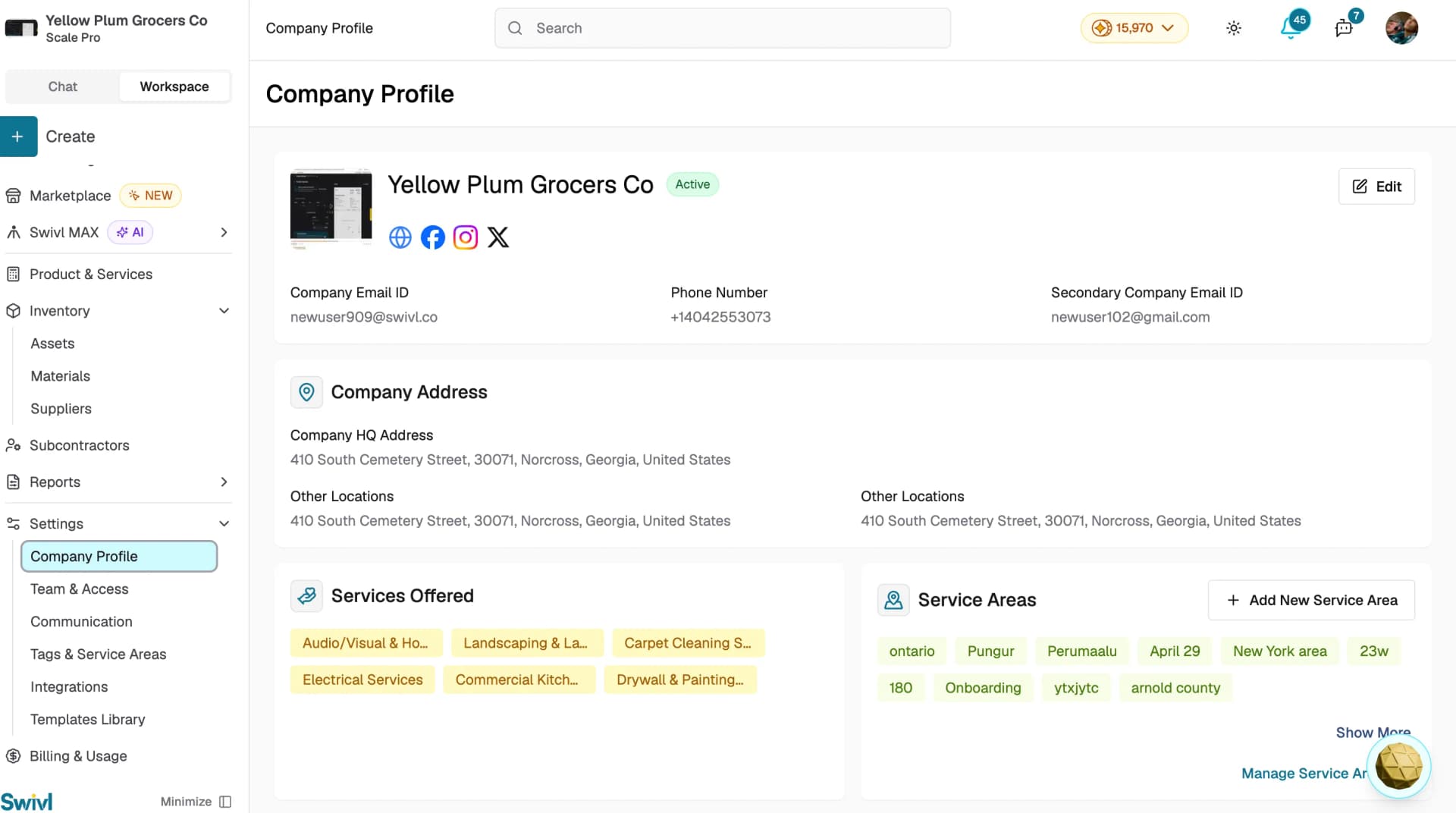Click the Show More link
The height and width of the screenshot is (813, 1456).
1373,733
